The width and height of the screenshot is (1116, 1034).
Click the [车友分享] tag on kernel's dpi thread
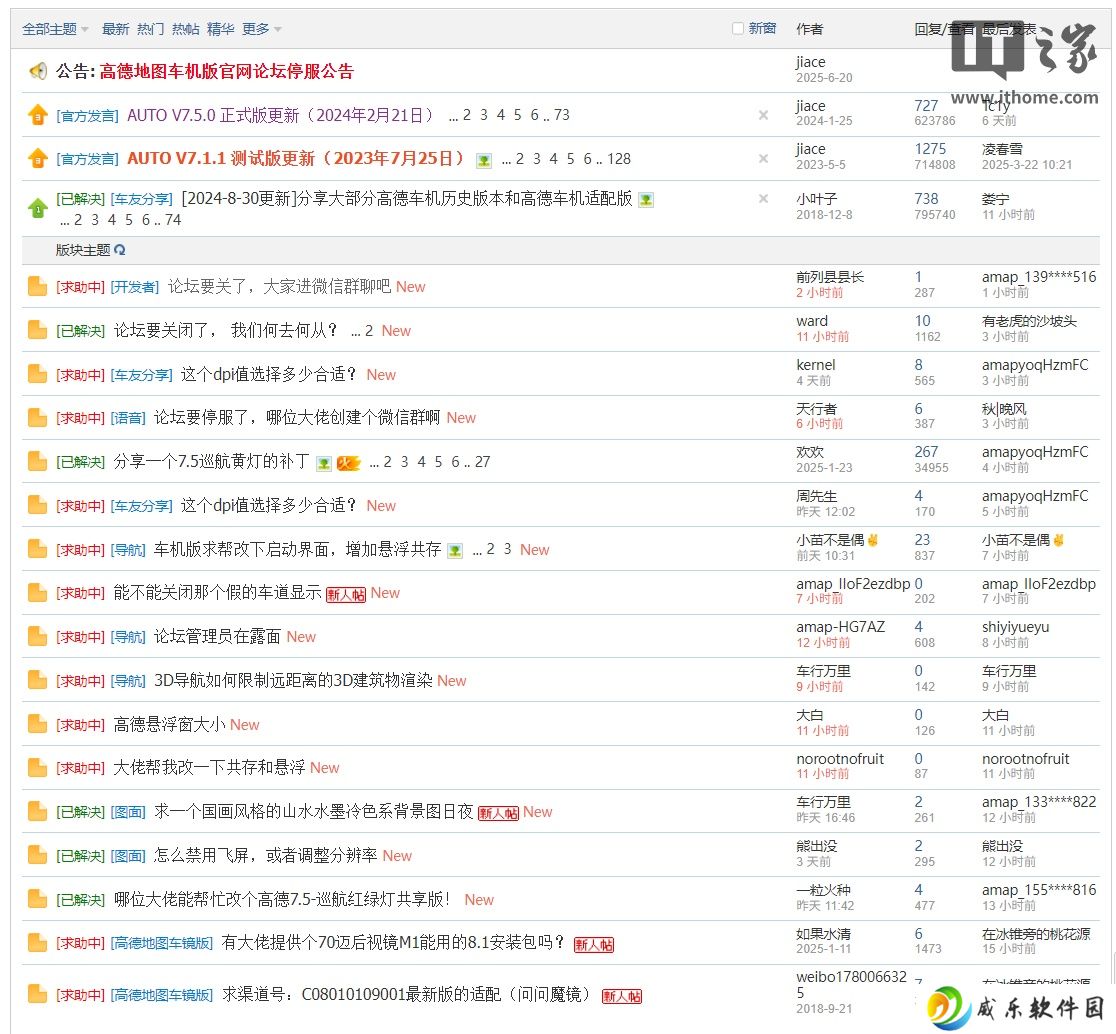(x=142, y=375)
